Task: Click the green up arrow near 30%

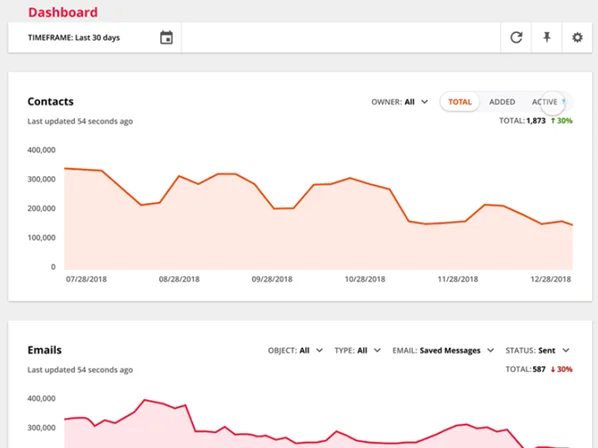Action: 553,121
